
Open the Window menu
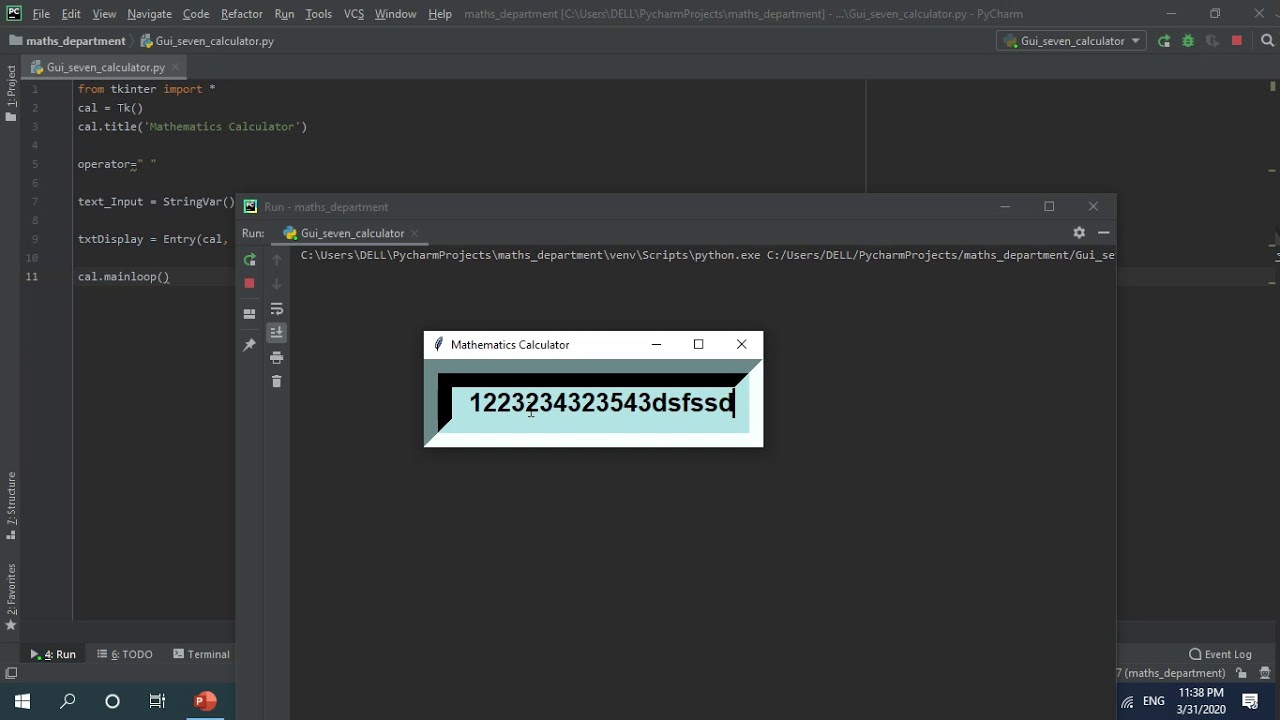click(396, 14)
